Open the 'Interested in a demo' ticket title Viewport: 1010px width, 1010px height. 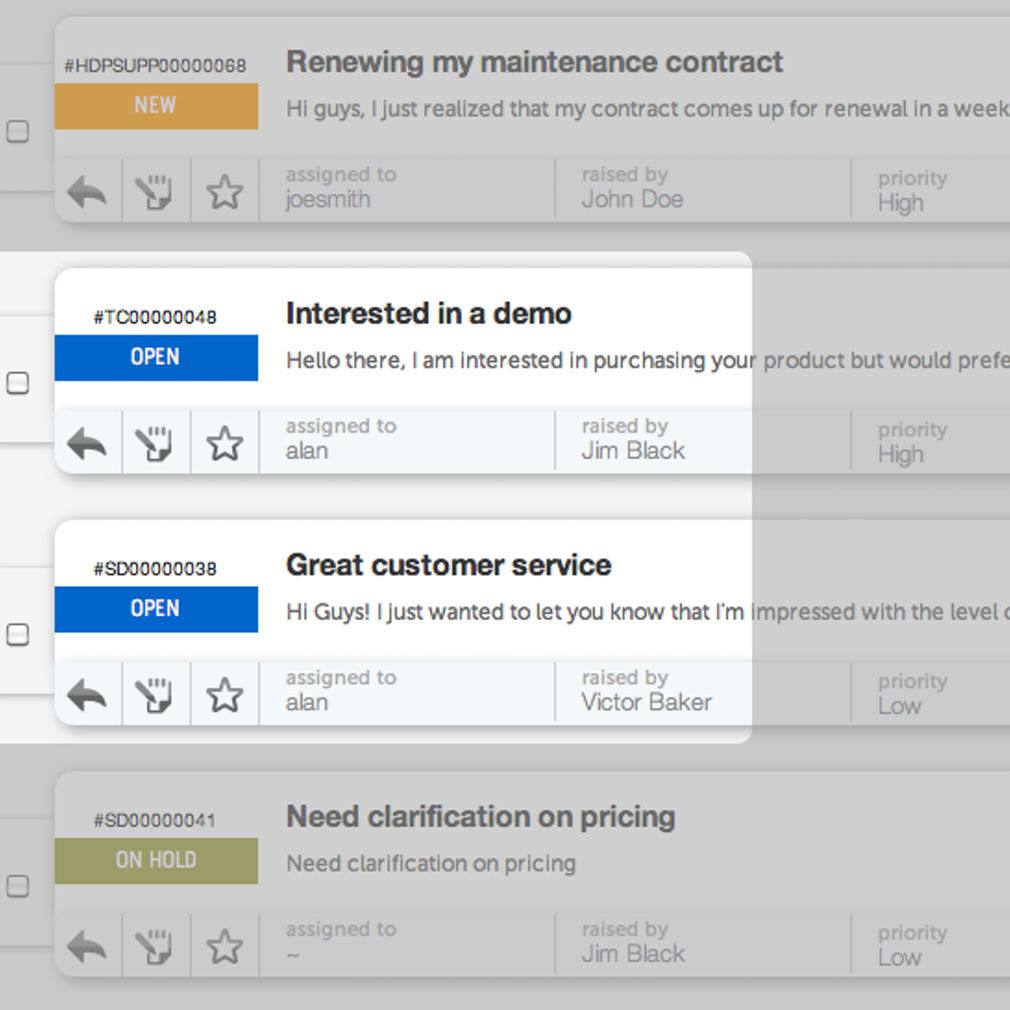[428, 314]
